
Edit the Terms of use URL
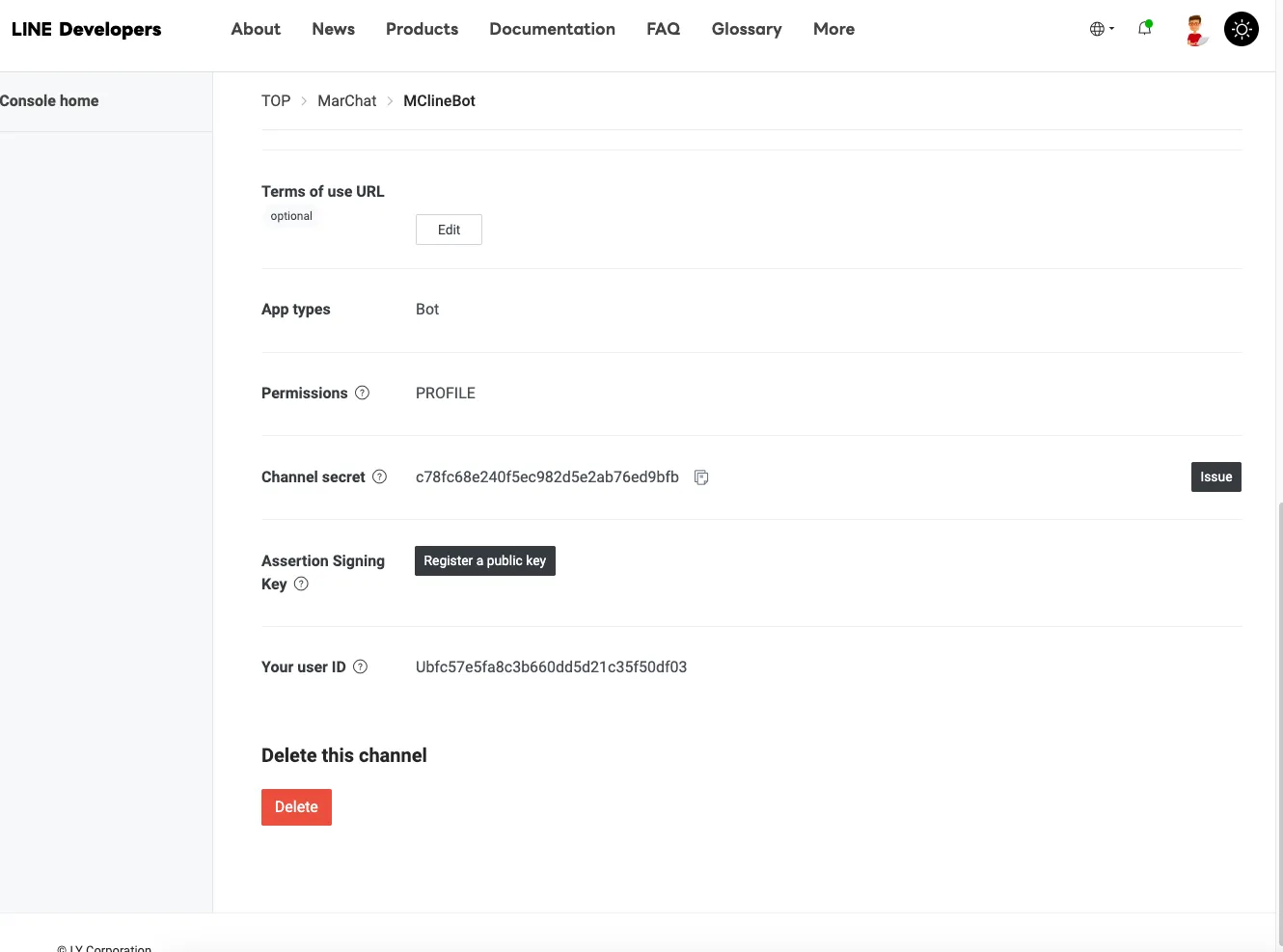tap(449, 230)
